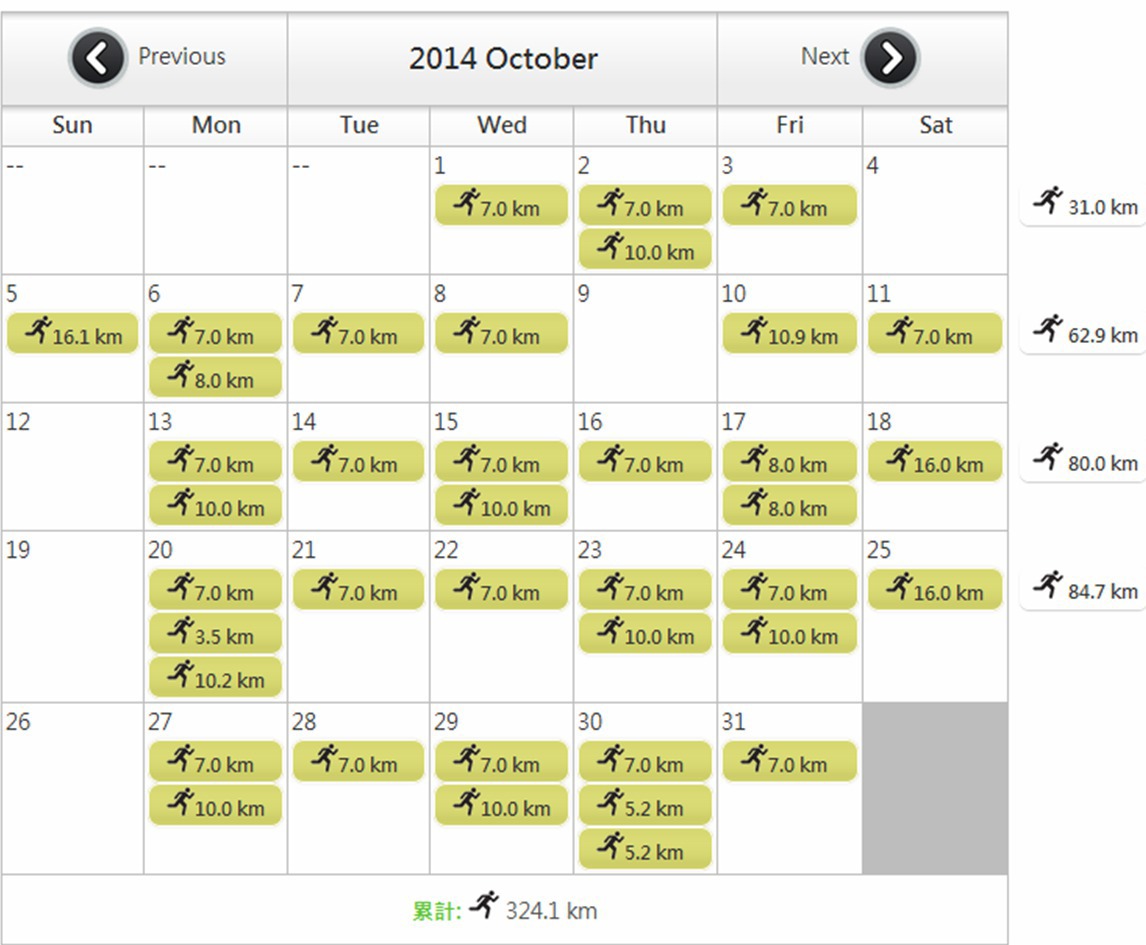Select the empty October 9 day cell
This screenshot has height=945, width=1146.
click(x=645, y=338)
